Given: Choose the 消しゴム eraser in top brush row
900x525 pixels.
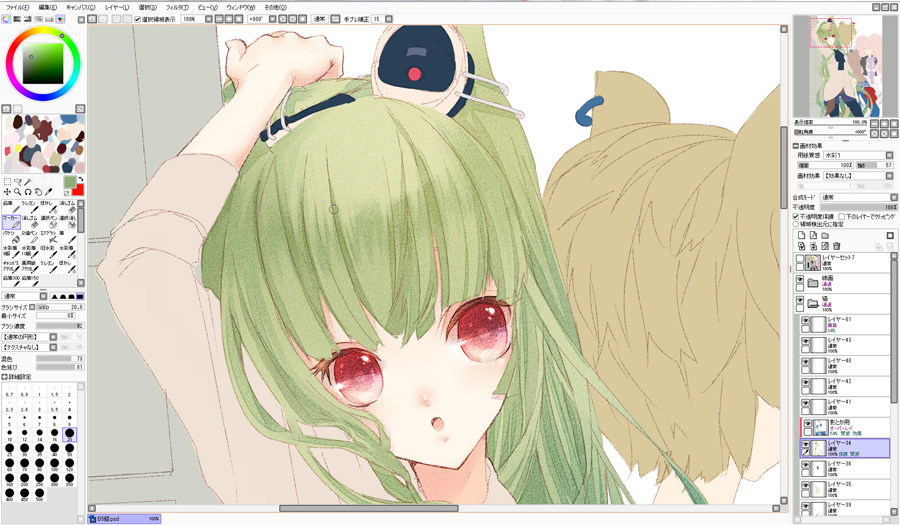Looking at the screenshot, I should pyautogui.click(x=68, y=207).
